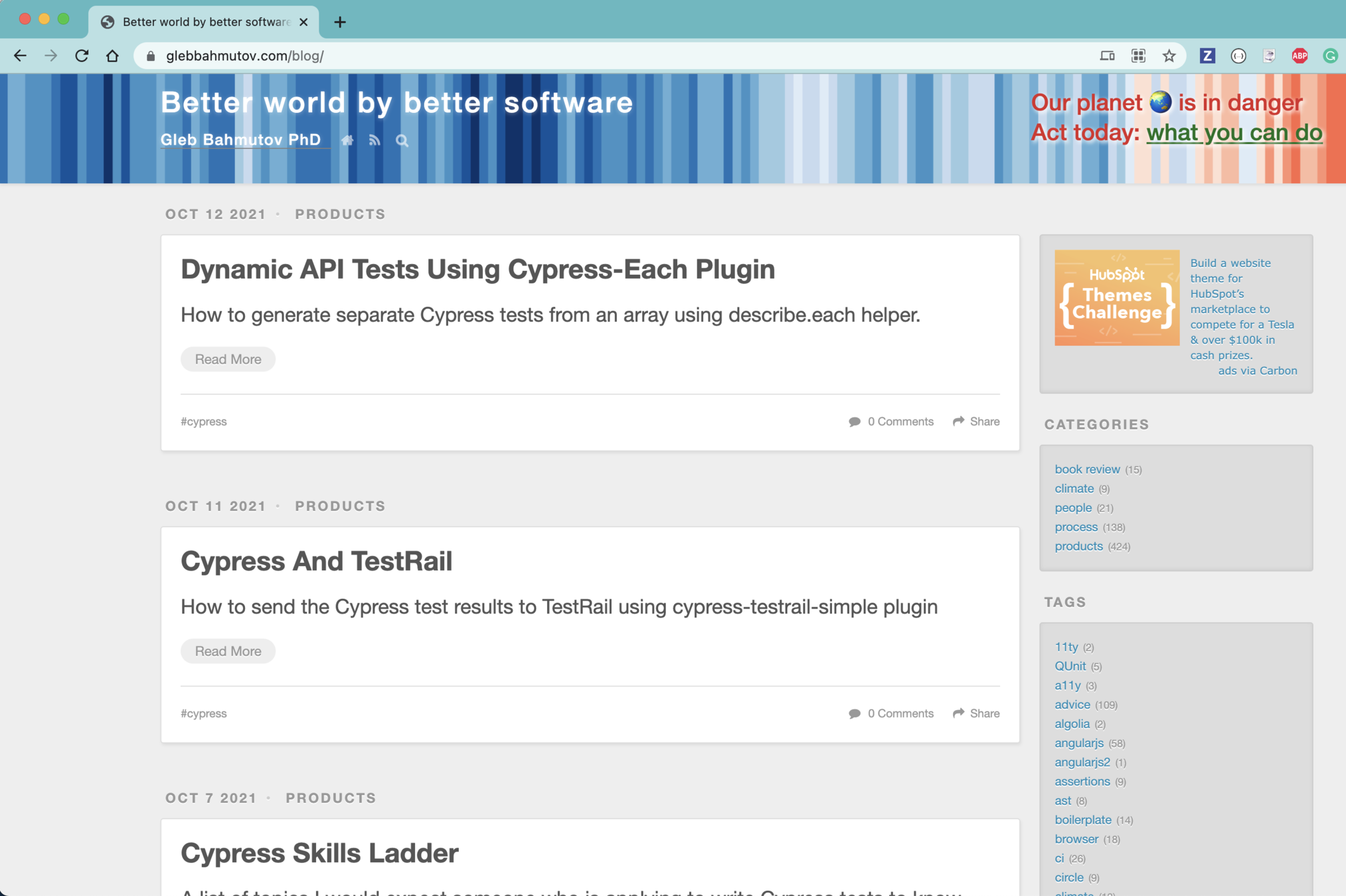Click the blue Z extension icon
Screen dimensions: 1346x896
pyautogui.click(x=1207, y=56)
